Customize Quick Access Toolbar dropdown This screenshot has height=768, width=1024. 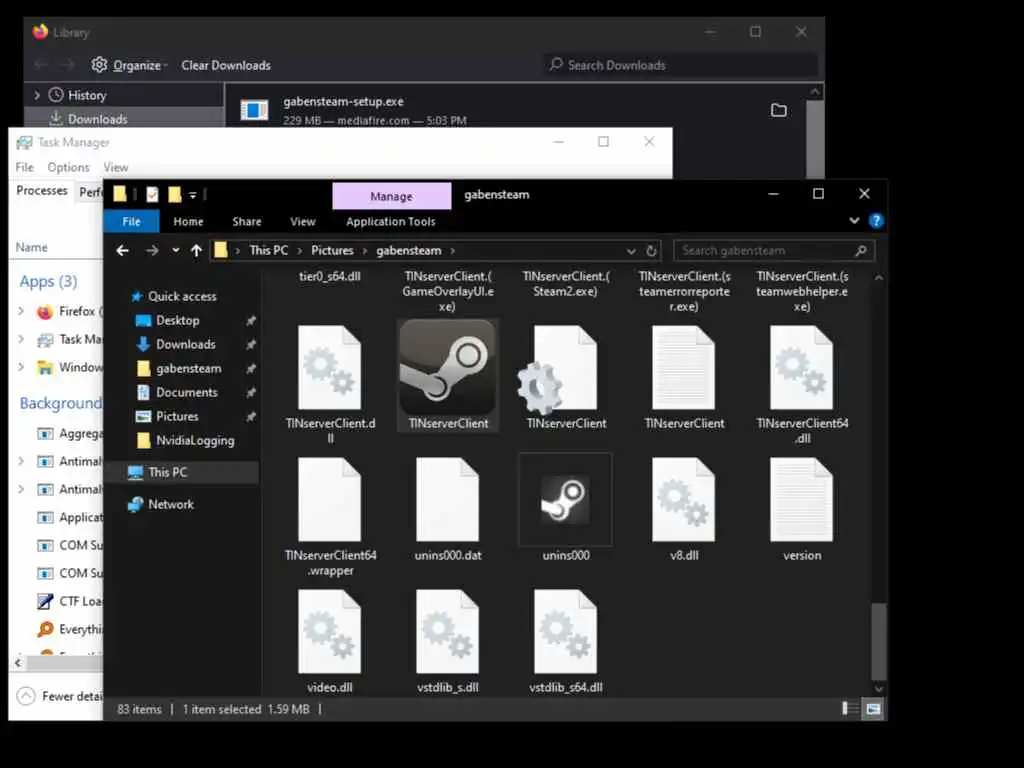[193, 195]
